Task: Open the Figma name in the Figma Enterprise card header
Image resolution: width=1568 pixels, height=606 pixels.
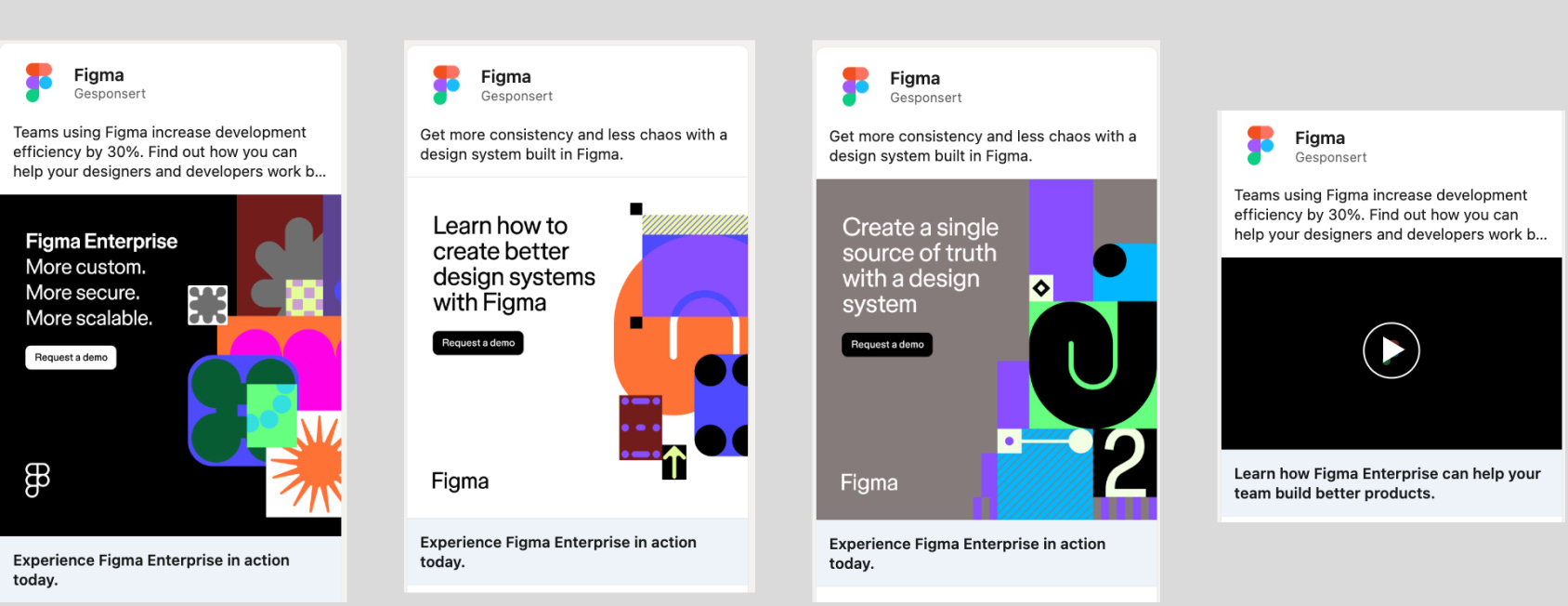Action: pyautogui.click(x=98, y=74)
